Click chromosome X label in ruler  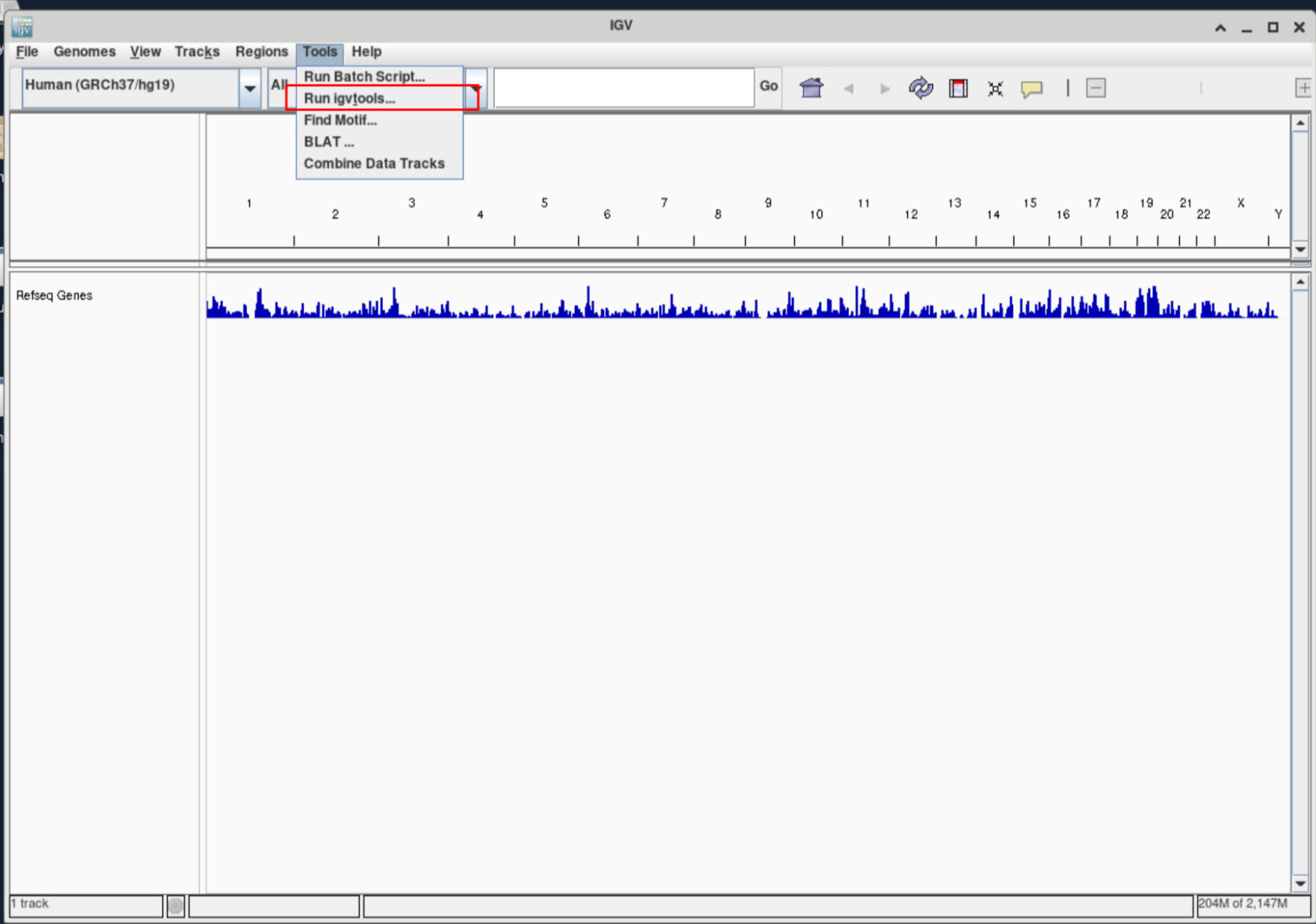1240,203
